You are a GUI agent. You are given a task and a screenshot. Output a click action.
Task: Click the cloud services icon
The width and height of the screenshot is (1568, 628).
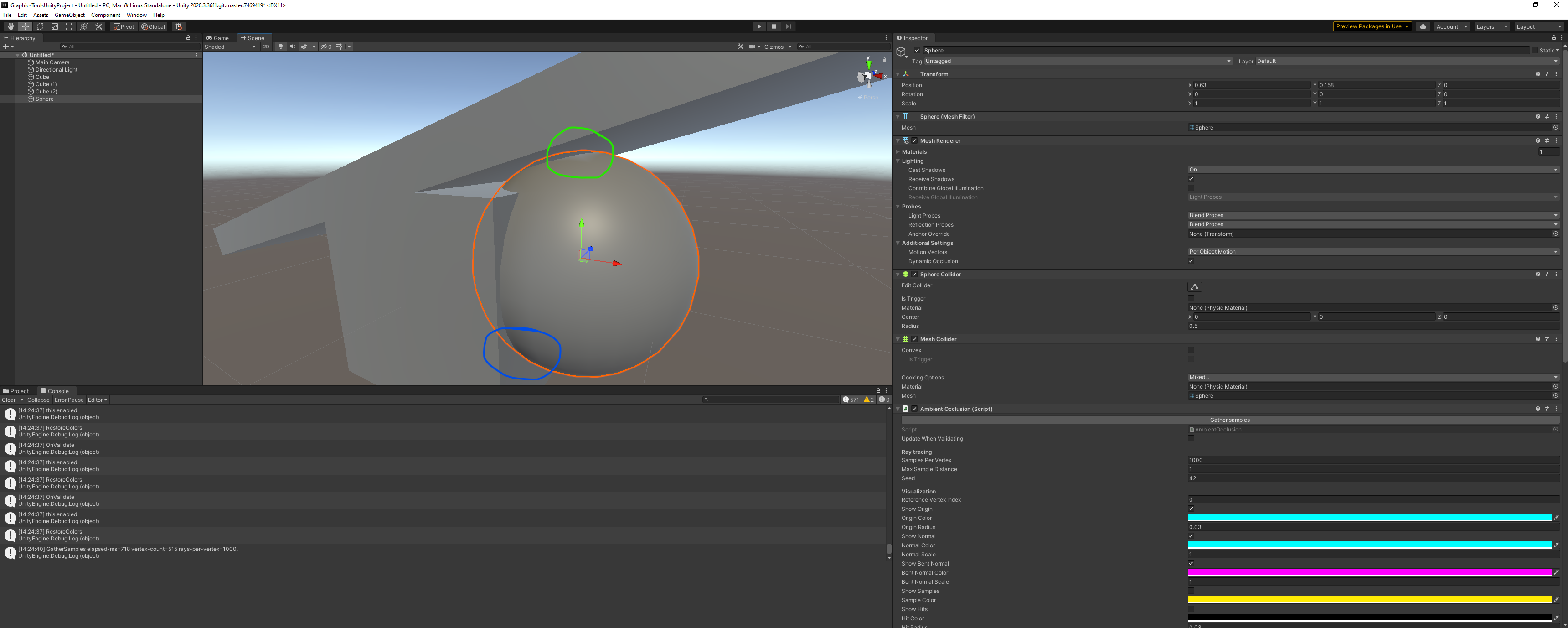(x=1423, y=27)
